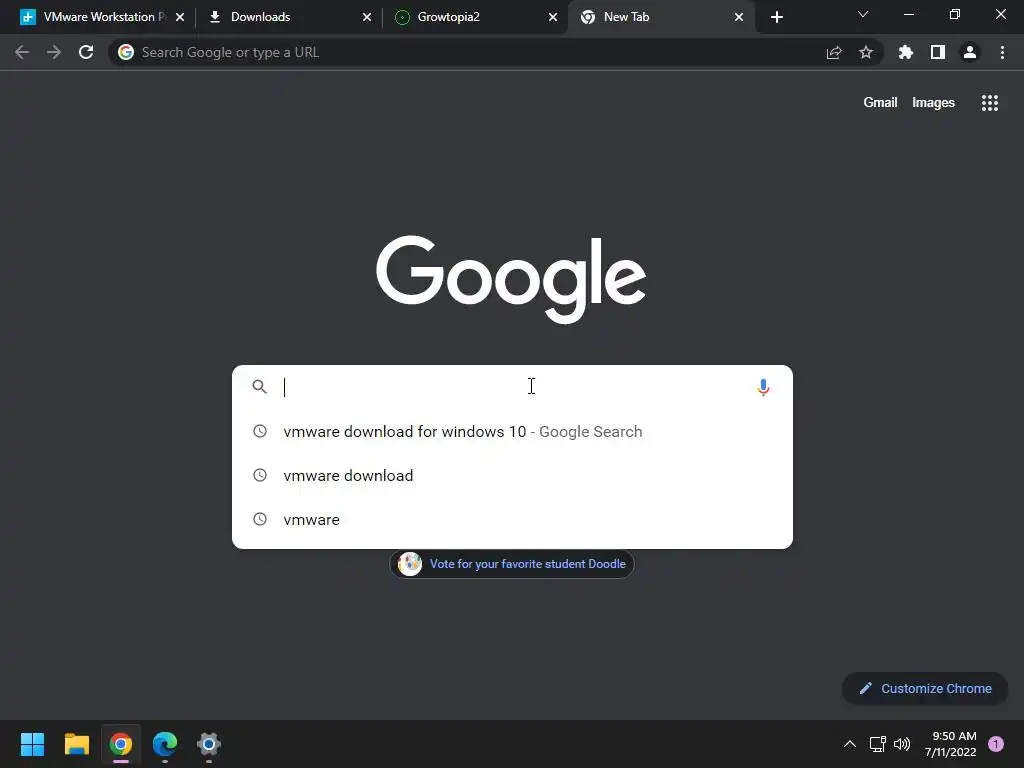Open the clock showing 9:50 AM
This screenshot has width=1024, height=768.
coord(951,744)
